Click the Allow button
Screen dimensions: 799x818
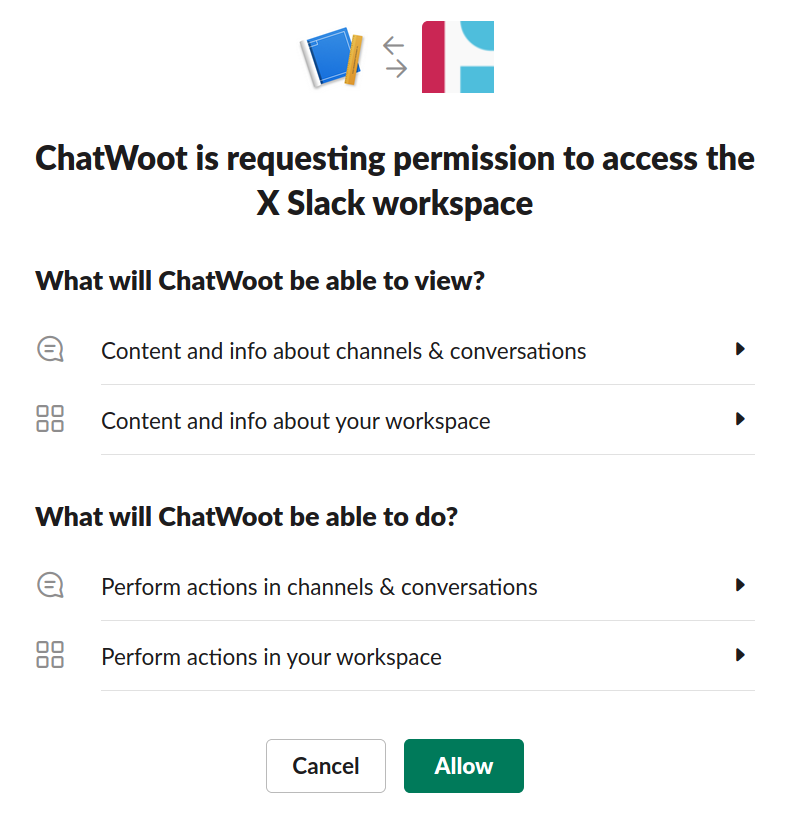pyautogui.click(x=463, y=765)
